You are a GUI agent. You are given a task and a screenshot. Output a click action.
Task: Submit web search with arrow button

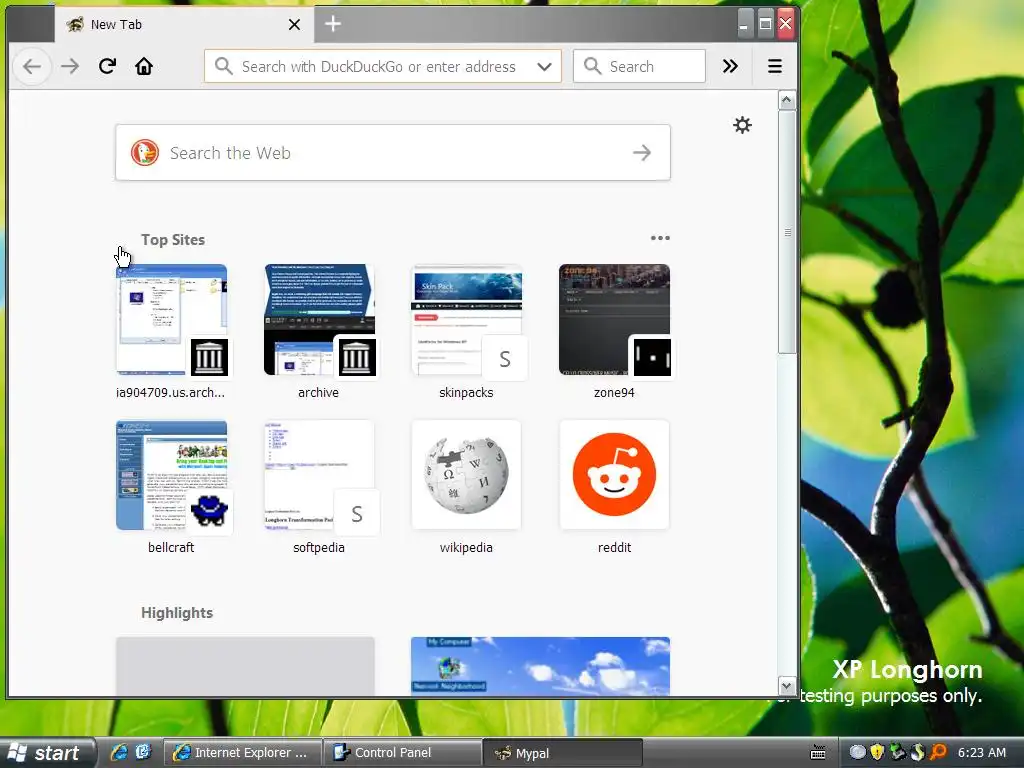click(642, 153)
